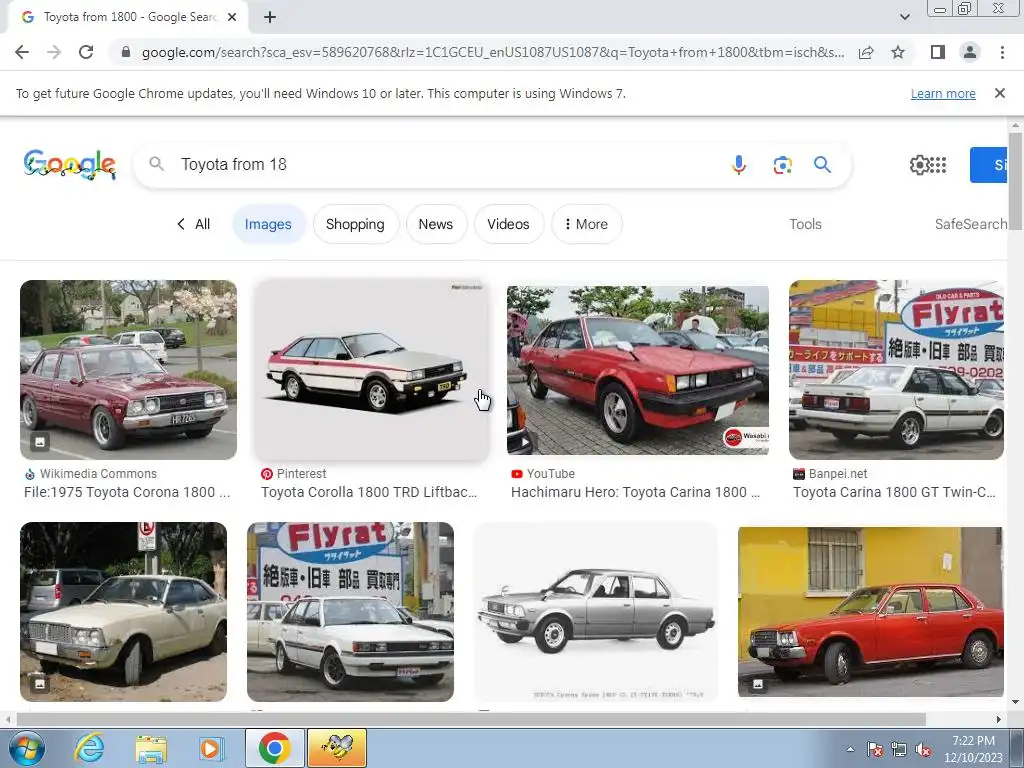This screenshot has width=1024, height=768.
Task: Click the browser forward arrow
Action: pos(54,52)
